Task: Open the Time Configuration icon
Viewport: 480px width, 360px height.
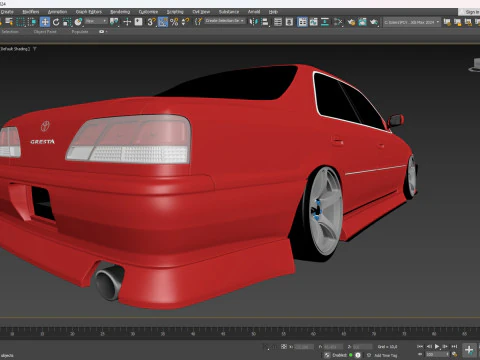Action: [x=454, y=355]
